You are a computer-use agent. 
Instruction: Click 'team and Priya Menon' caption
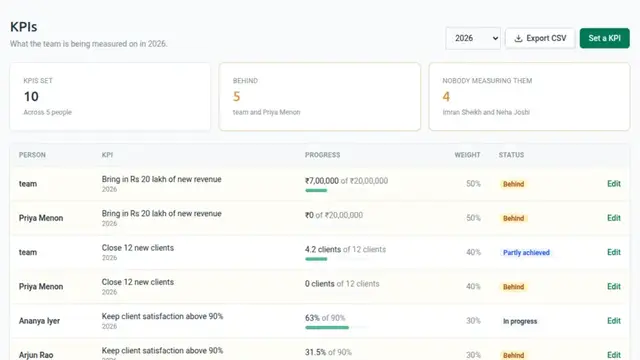click(x=266, y=112)
